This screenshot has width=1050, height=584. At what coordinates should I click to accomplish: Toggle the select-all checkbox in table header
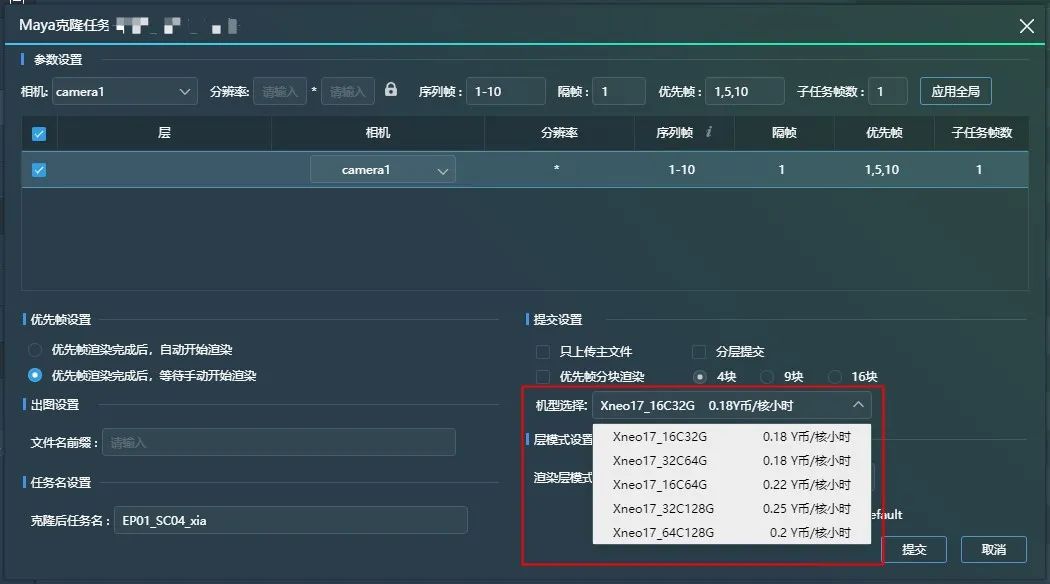pos(39,133)
